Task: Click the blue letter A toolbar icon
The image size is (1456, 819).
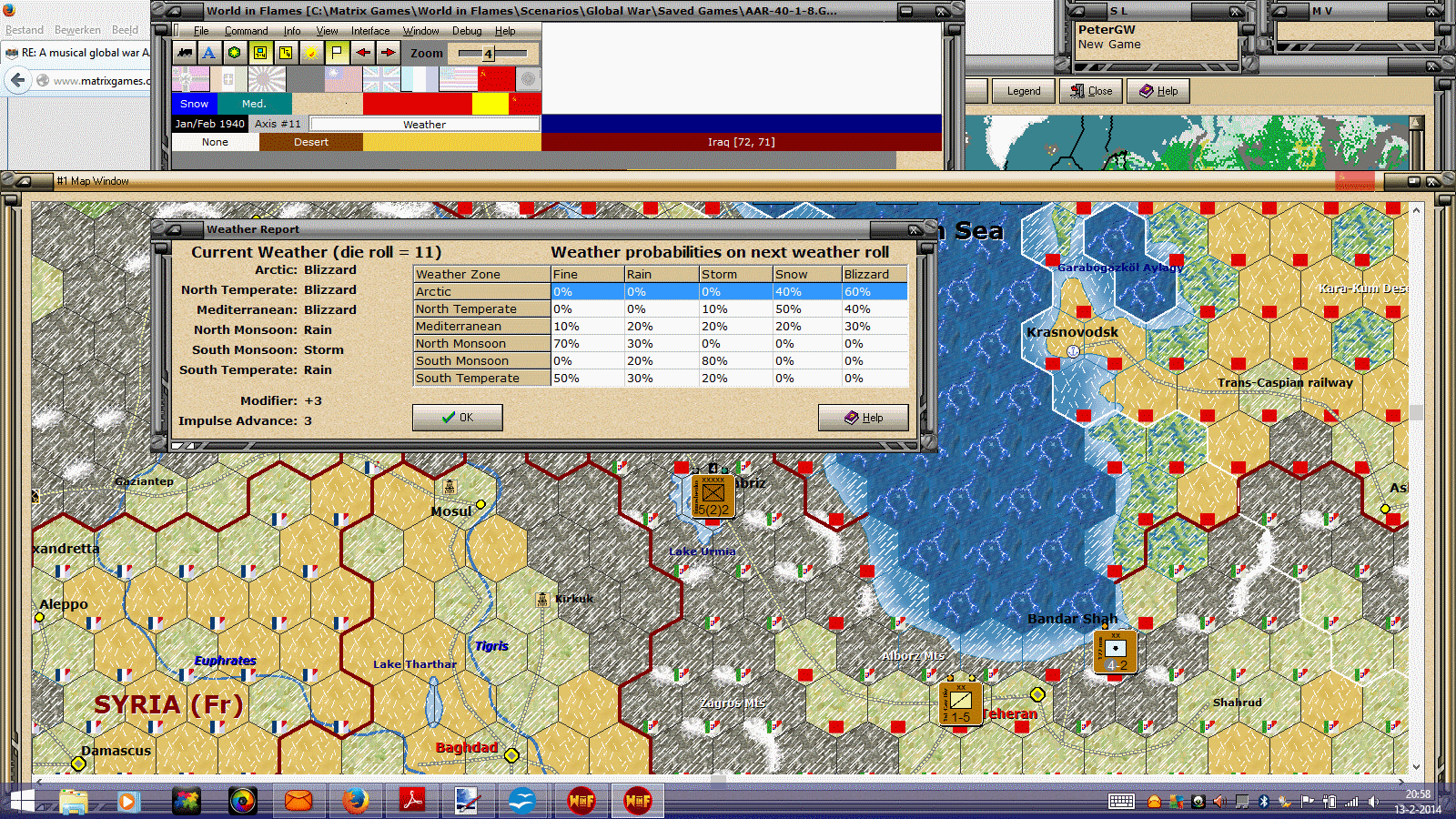Action: [x=209, y=53]
